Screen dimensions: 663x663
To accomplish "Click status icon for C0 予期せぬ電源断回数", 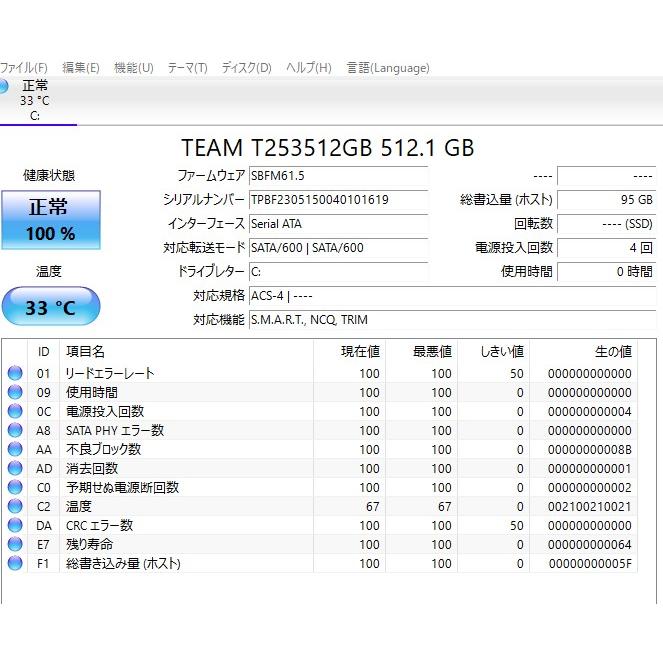I will tap(15, 488).
